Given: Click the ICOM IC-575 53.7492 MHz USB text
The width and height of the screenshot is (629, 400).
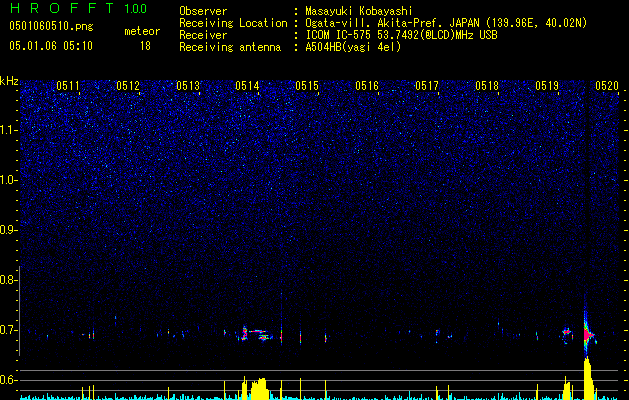Looking at the screenshot, I should coord(401,35).
